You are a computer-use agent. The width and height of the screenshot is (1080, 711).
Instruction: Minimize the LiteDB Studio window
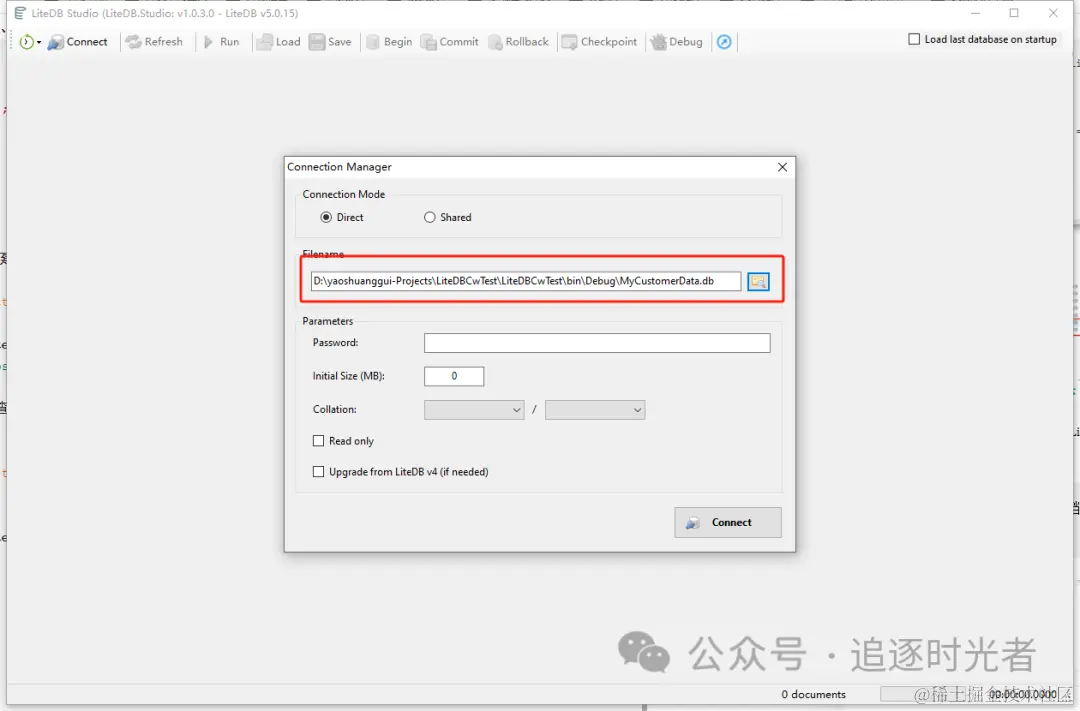(x=975, y=13)
